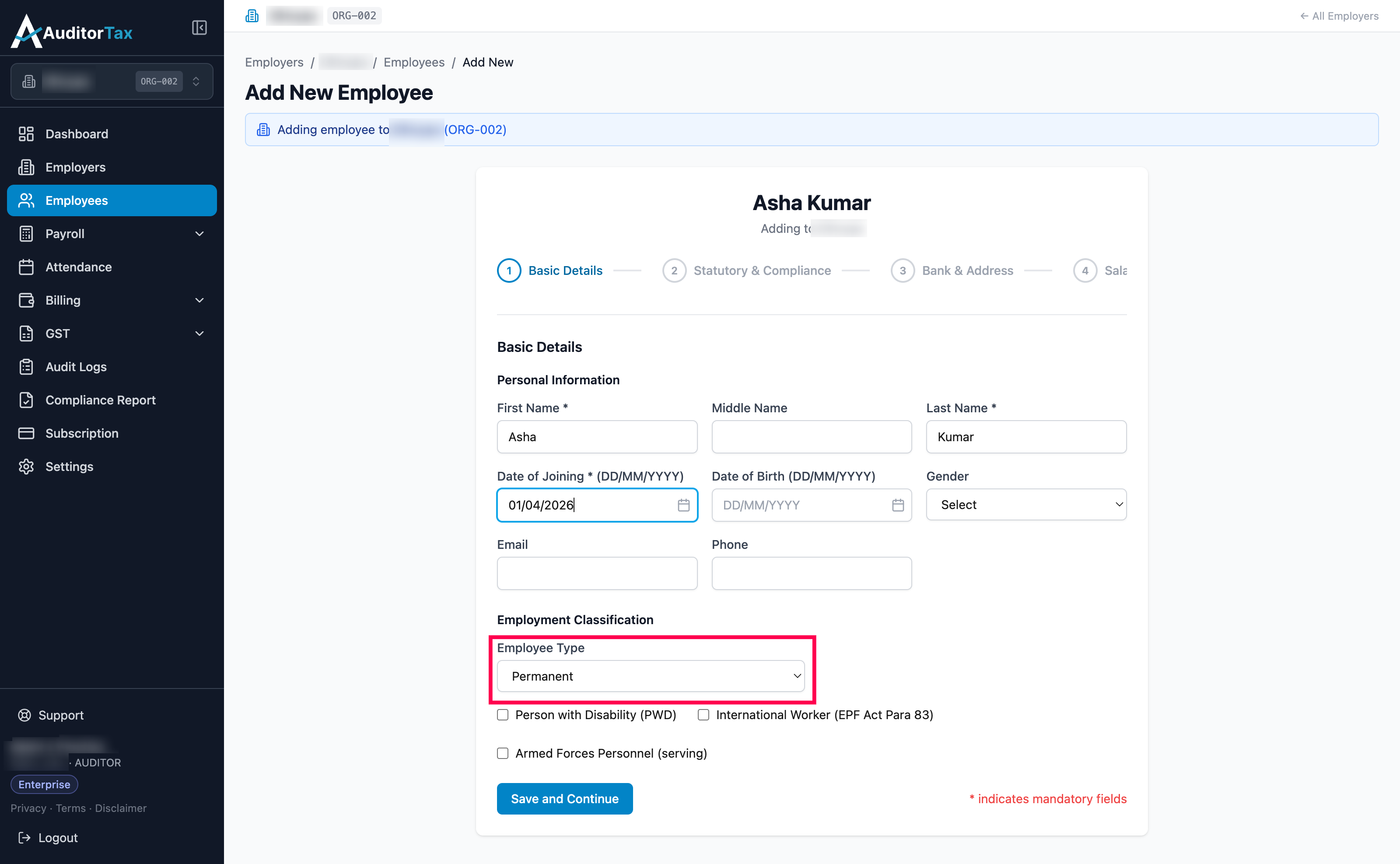Click the Email input field
The image size is (1400, 864).
pyautogui.click(x=597, y=573)
